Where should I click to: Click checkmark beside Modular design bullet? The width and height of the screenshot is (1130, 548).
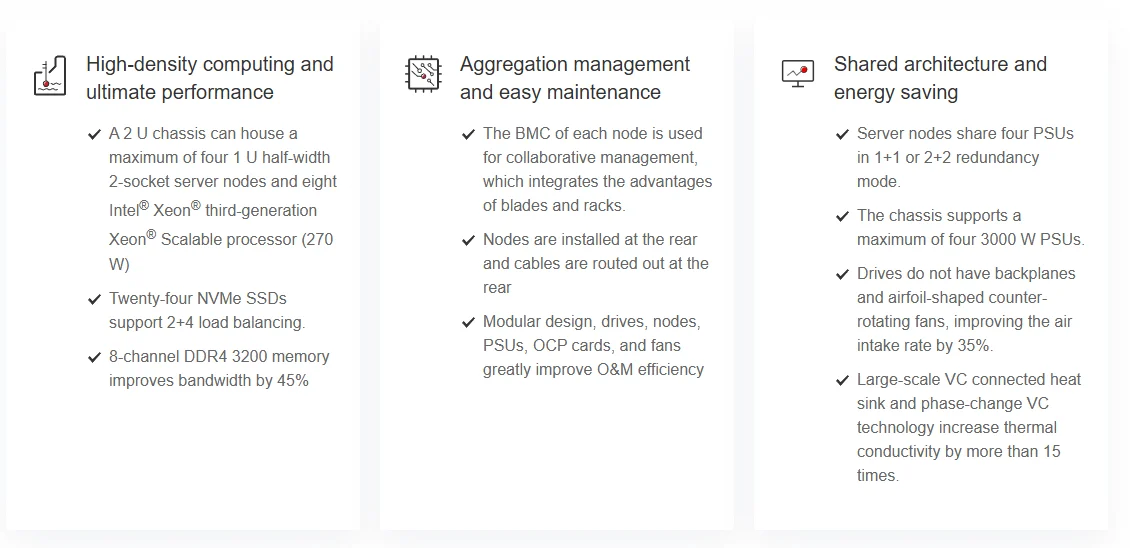[x=468, y=322]
